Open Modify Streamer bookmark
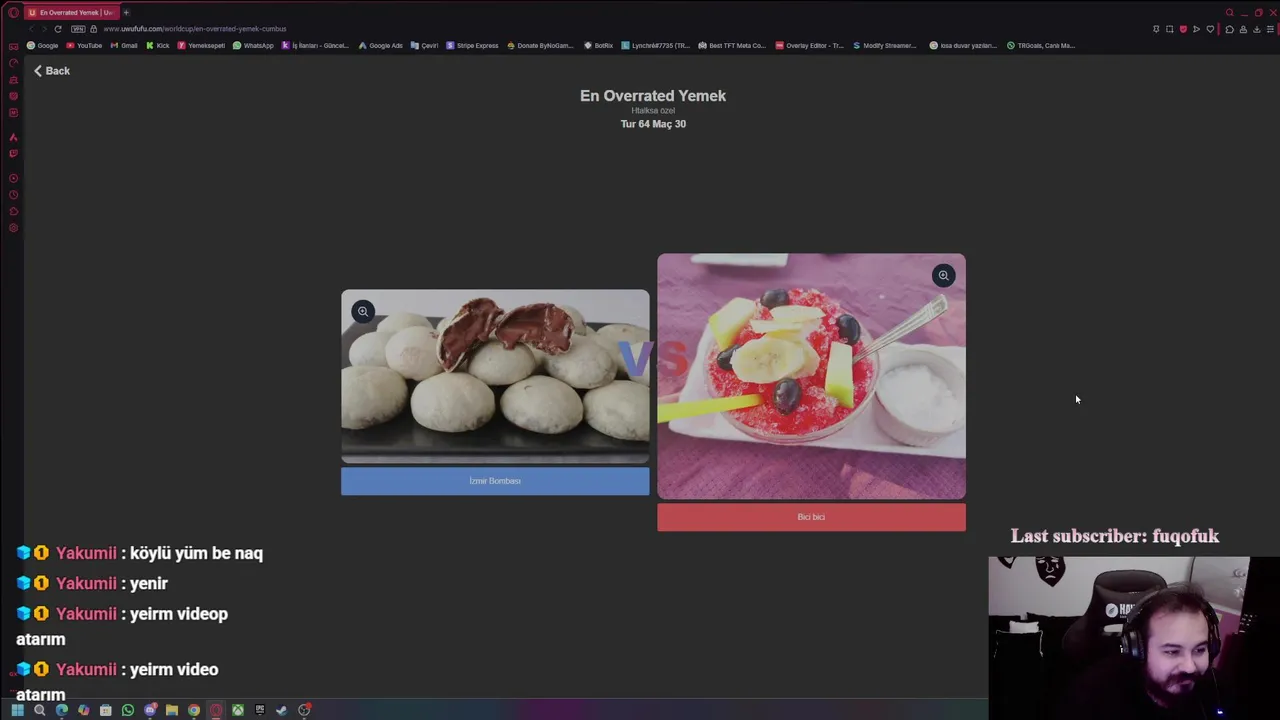Viewport: 1280px width, 720px height. (884, 45)
